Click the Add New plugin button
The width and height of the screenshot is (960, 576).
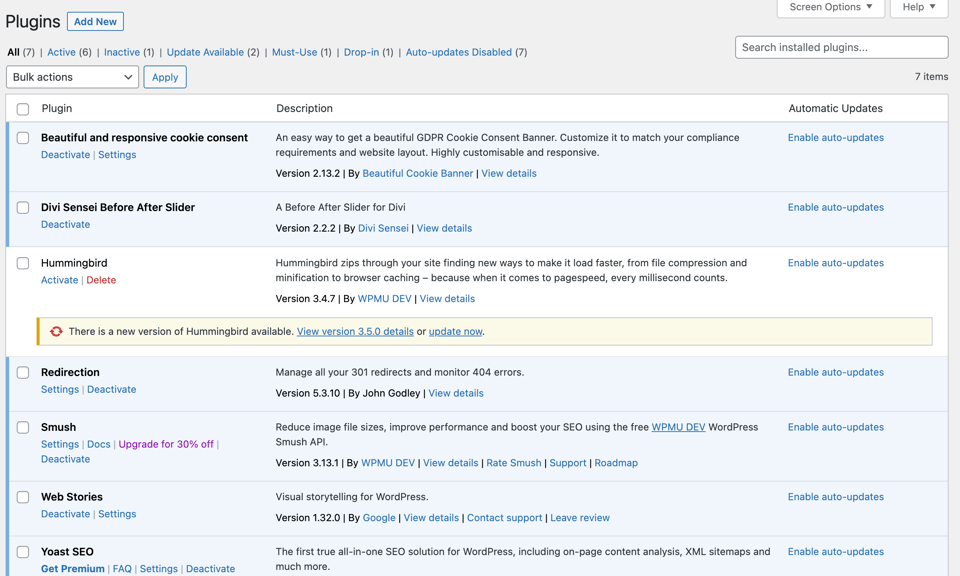pos(96,21)
